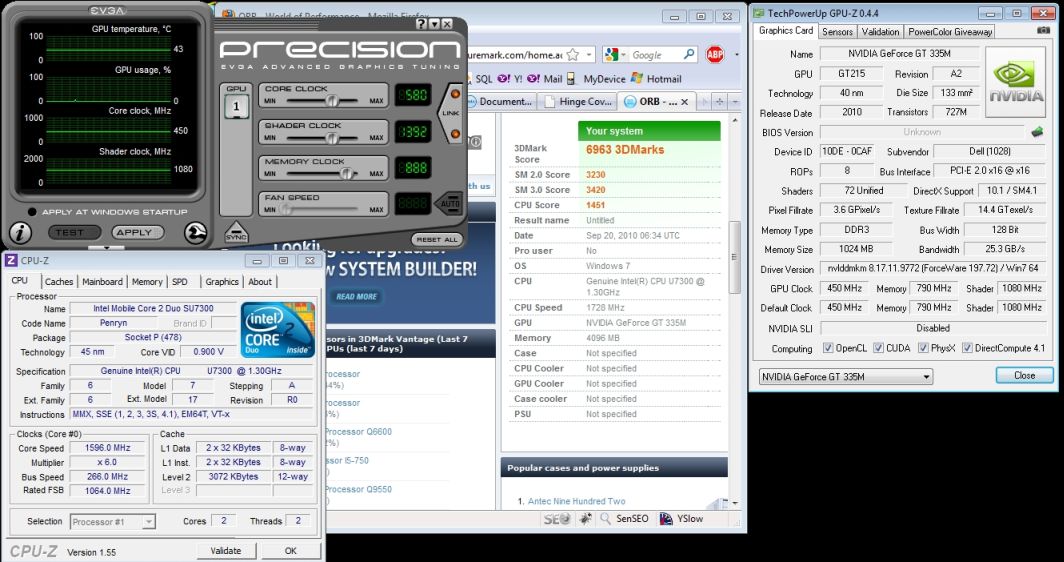Close the ORB Firefox tab

[684, 101]
